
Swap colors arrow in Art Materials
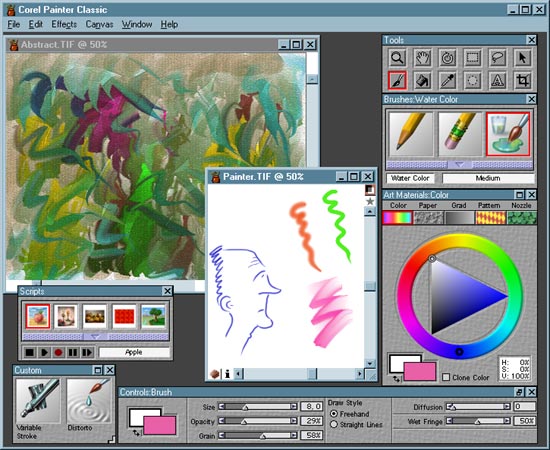[396, 378]
